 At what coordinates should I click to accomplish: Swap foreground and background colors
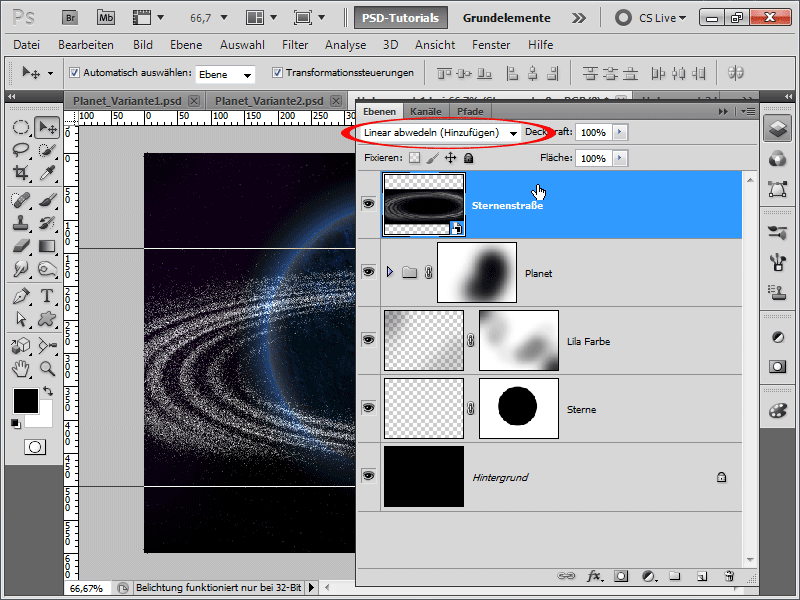click(48, 391)
